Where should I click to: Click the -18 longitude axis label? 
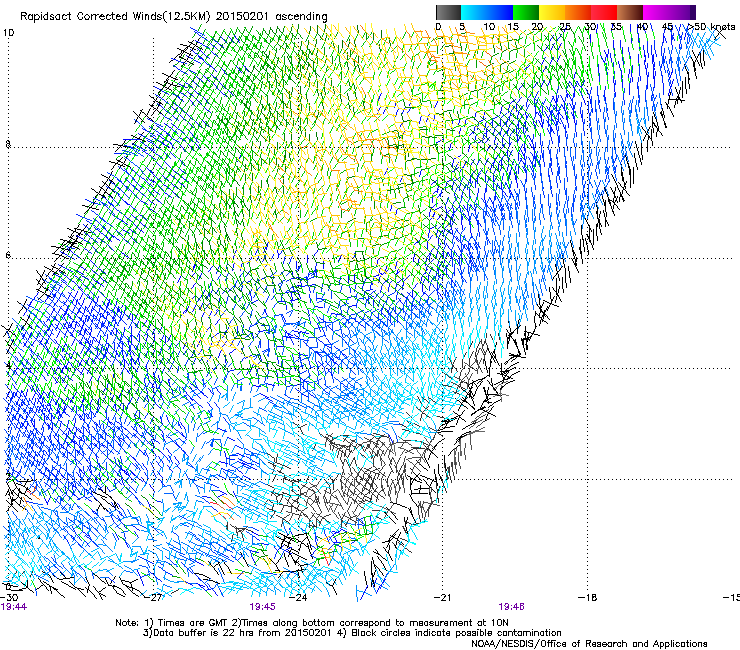tap(588, 597)
